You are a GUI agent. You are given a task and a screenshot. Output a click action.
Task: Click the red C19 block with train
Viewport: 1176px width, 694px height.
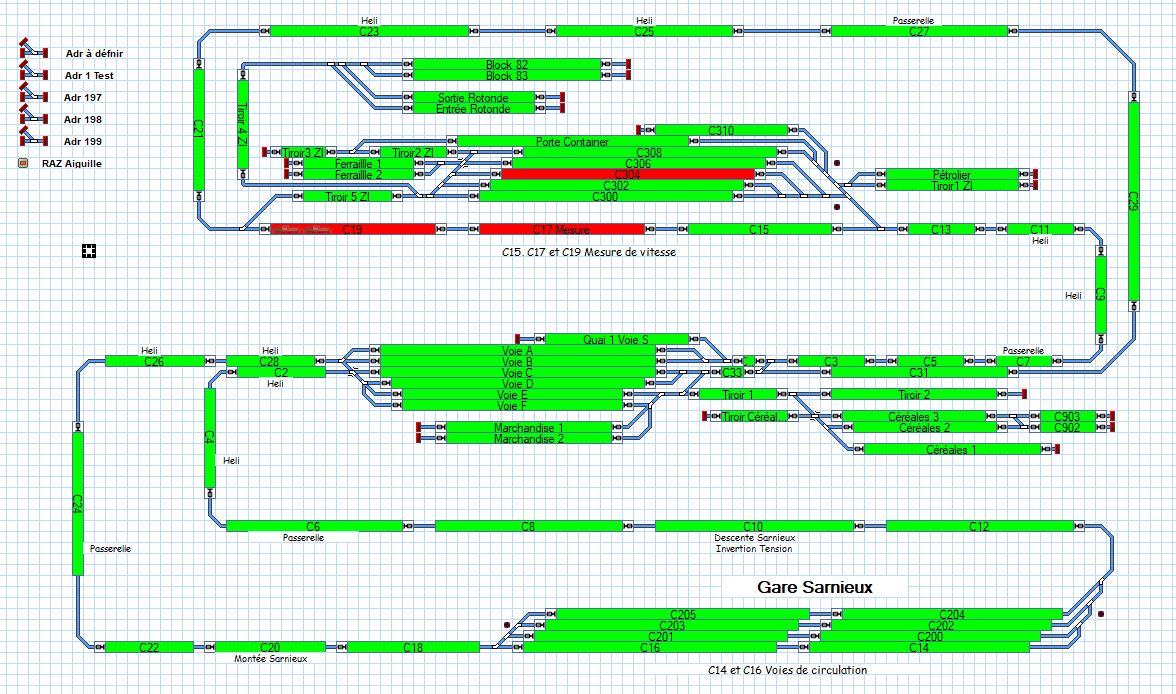point(352,229)
